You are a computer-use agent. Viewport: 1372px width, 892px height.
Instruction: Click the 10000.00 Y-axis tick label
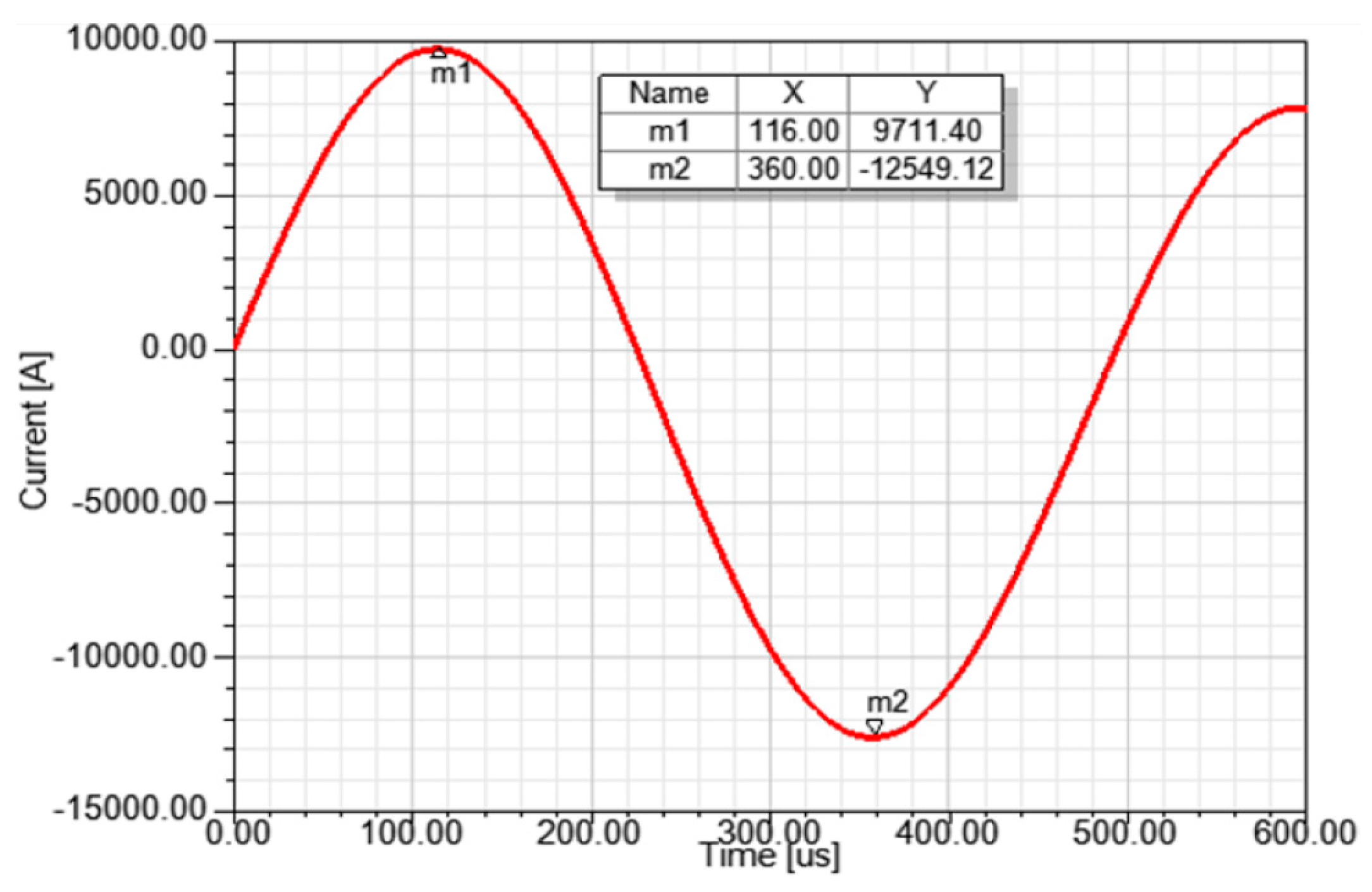click(x=137, y=39)
